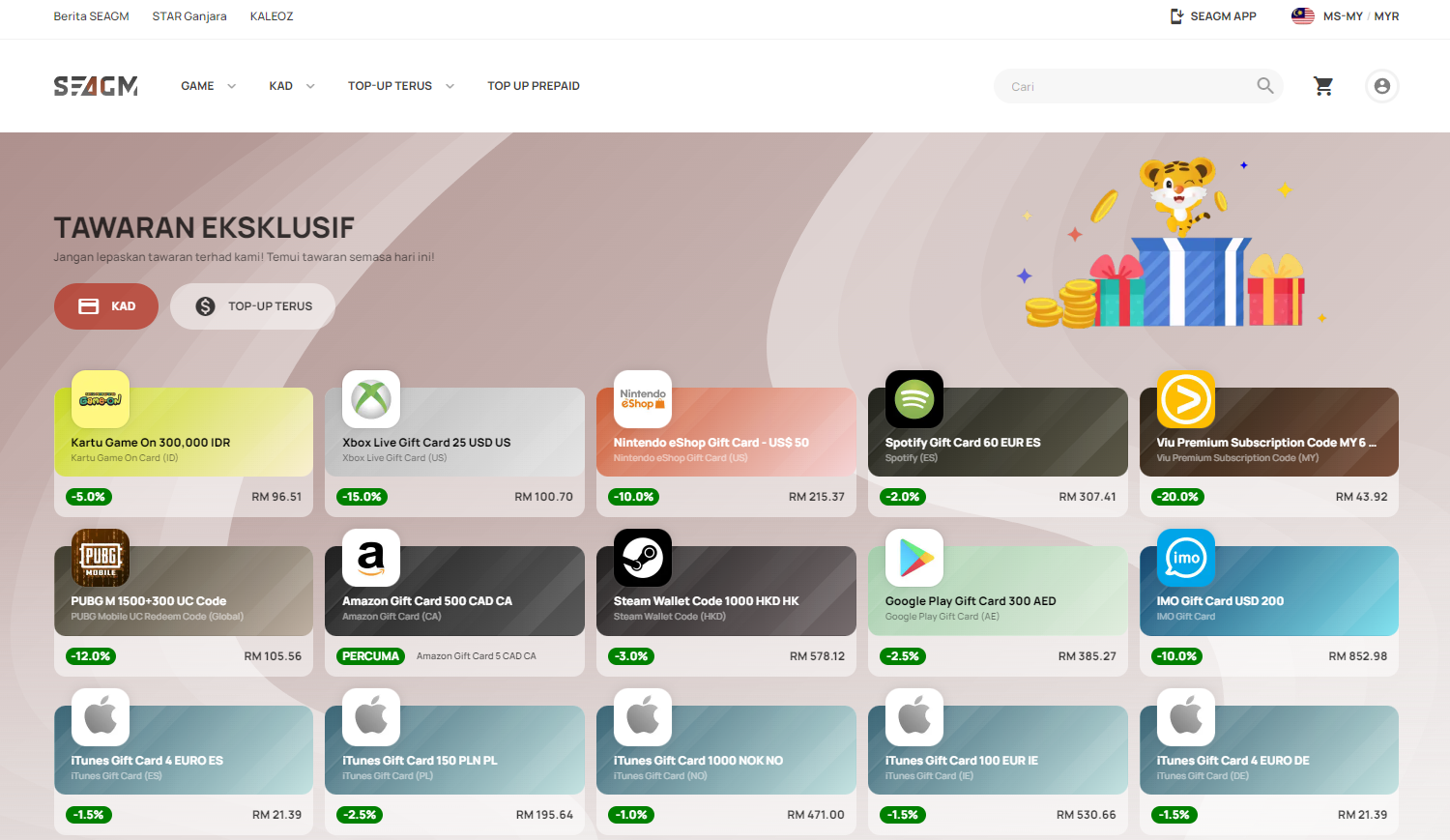Click Apple icon on iTunes 4 EURO ES
This screenshot has width=1450, height=840.
click(x=101, y=717)
